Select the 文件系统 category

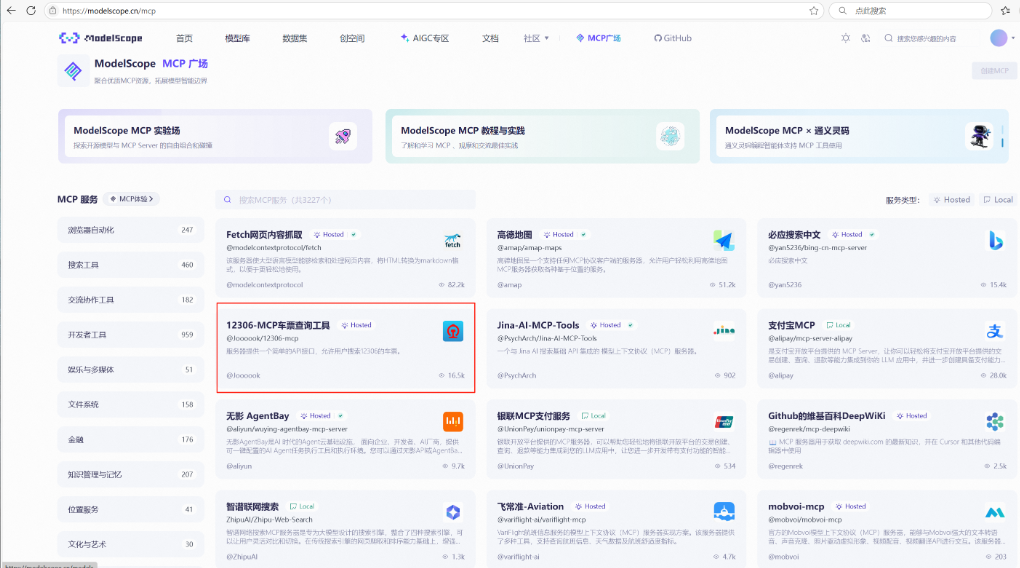pyautogui.click(x=130, y=405)
